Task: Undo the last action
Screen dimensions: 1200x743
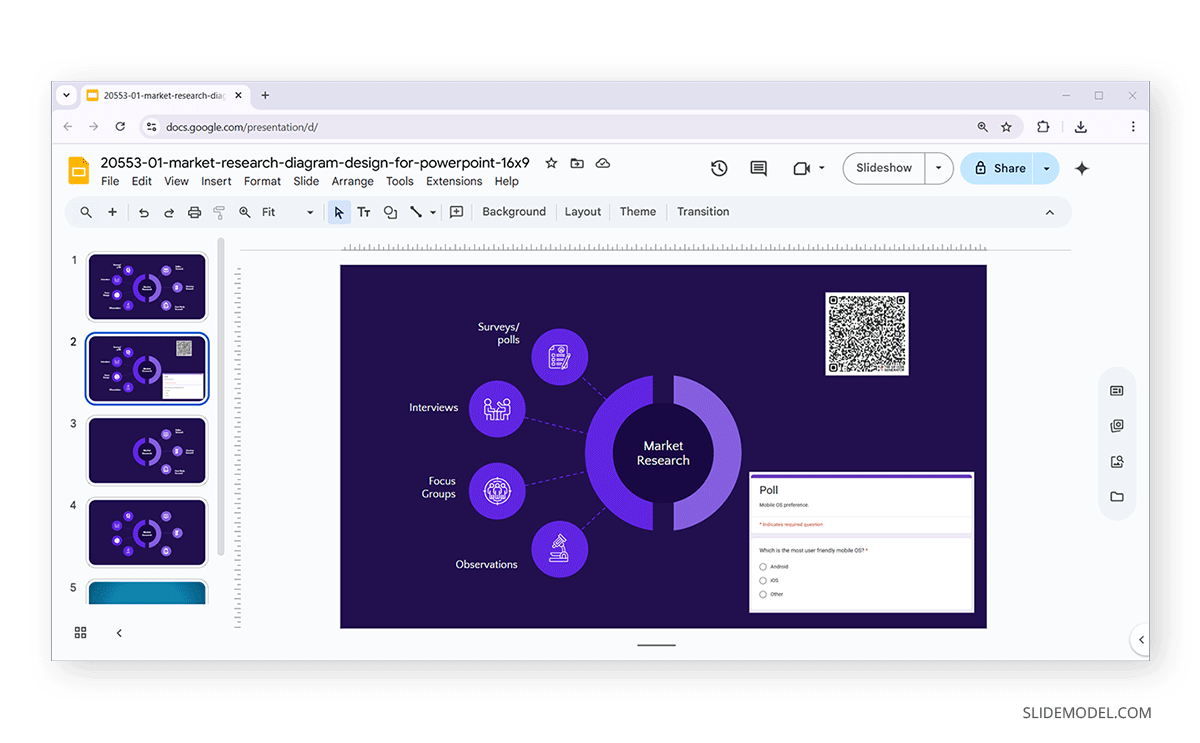Action: [145, 212]
